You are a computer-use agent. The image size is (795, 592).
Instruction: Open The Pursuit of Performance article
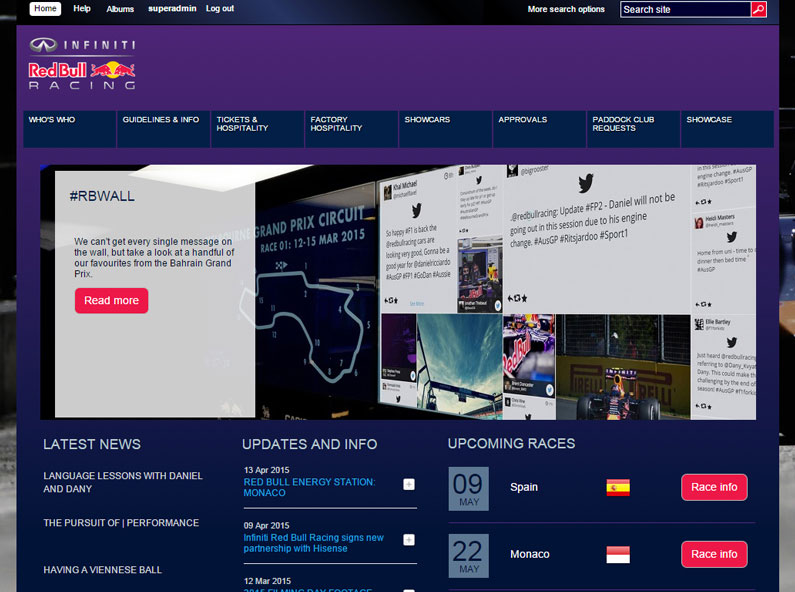click(x=121, y=523)
